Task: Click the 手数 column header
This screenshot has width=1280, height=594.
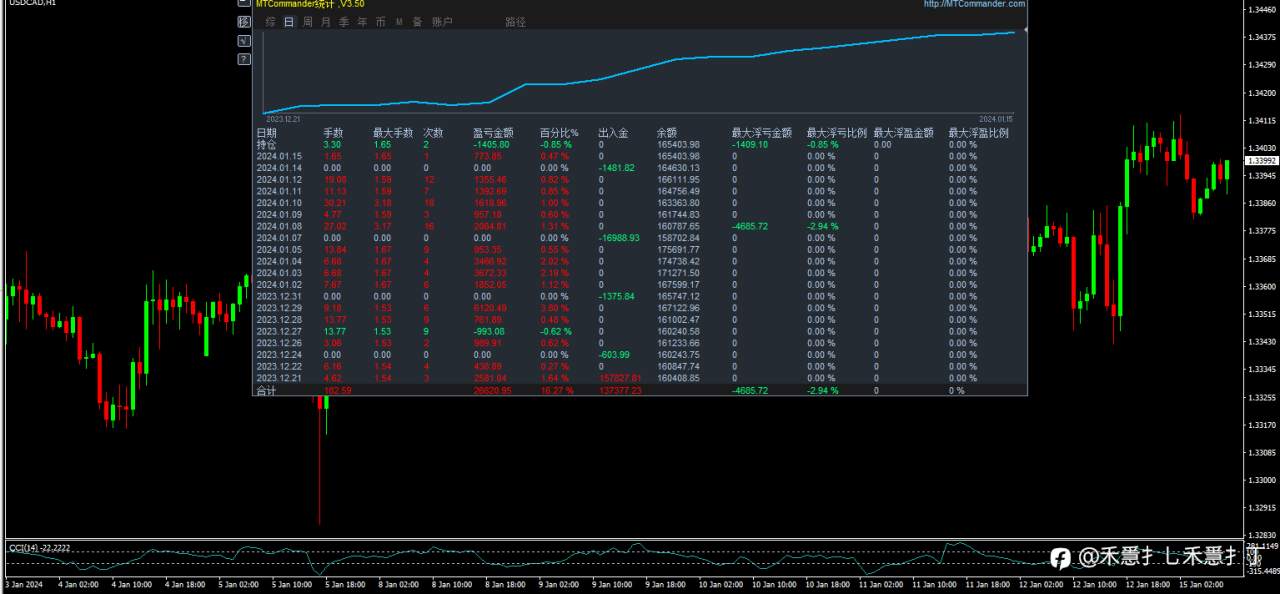Action: [333, 132]
